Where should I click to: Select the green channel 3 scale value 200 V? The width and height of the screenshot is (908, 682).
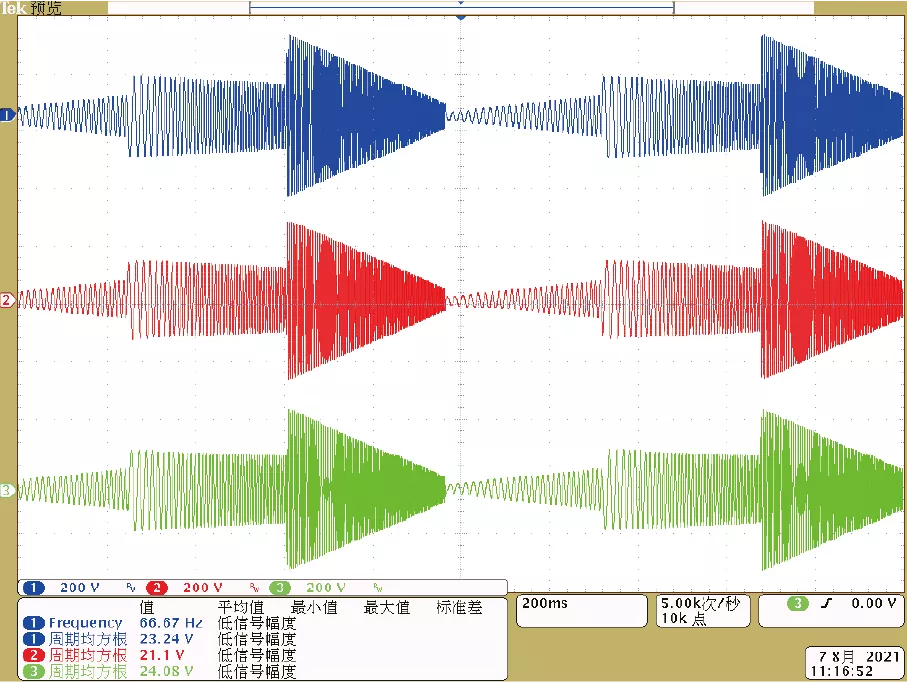[x=326, y=588]
